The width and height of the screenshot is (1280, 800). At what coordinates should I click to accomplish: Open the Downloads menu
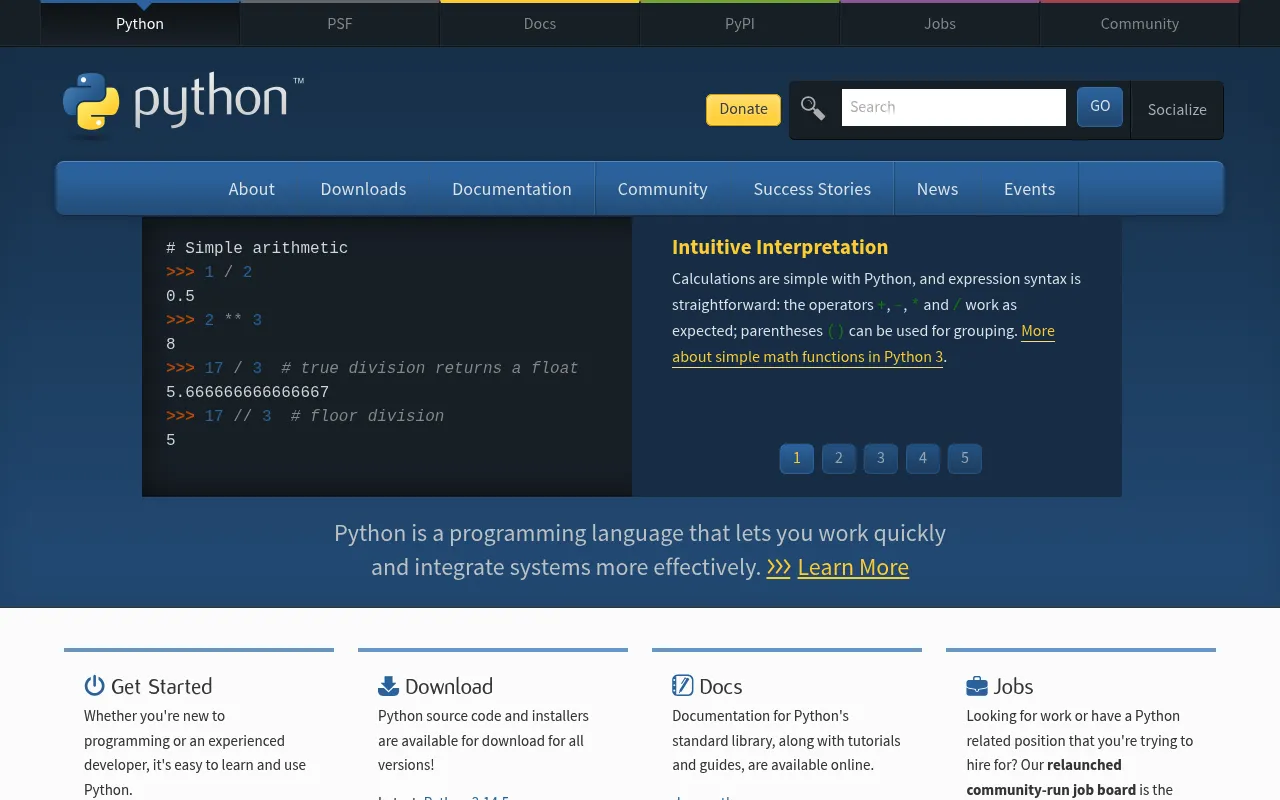click(x=363, y=189)
